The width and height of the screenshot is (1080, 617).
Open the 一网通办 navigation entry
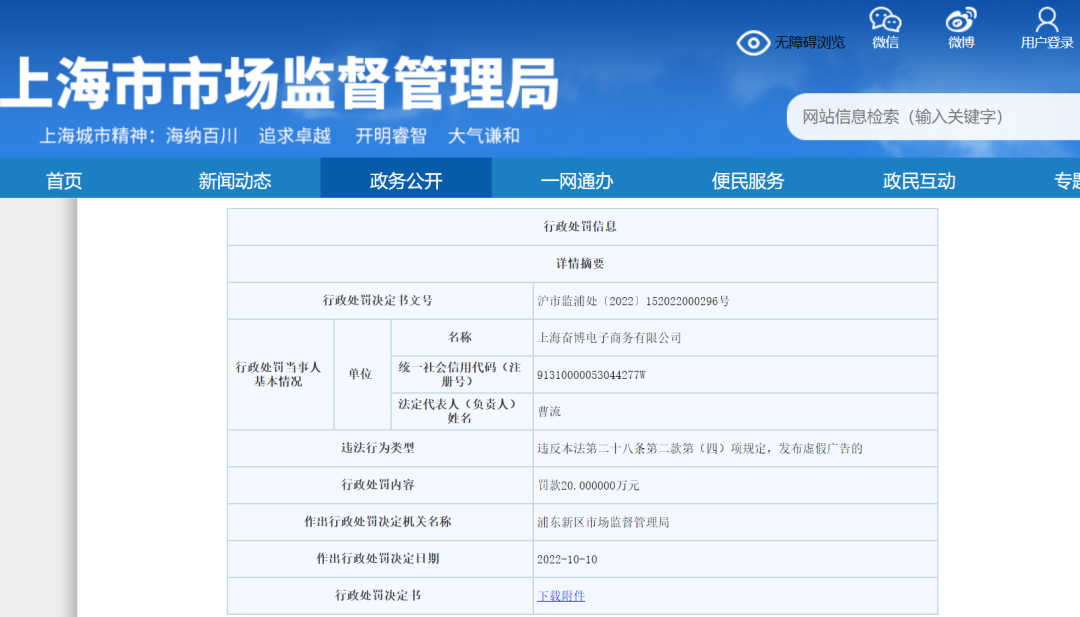(576, 178)
